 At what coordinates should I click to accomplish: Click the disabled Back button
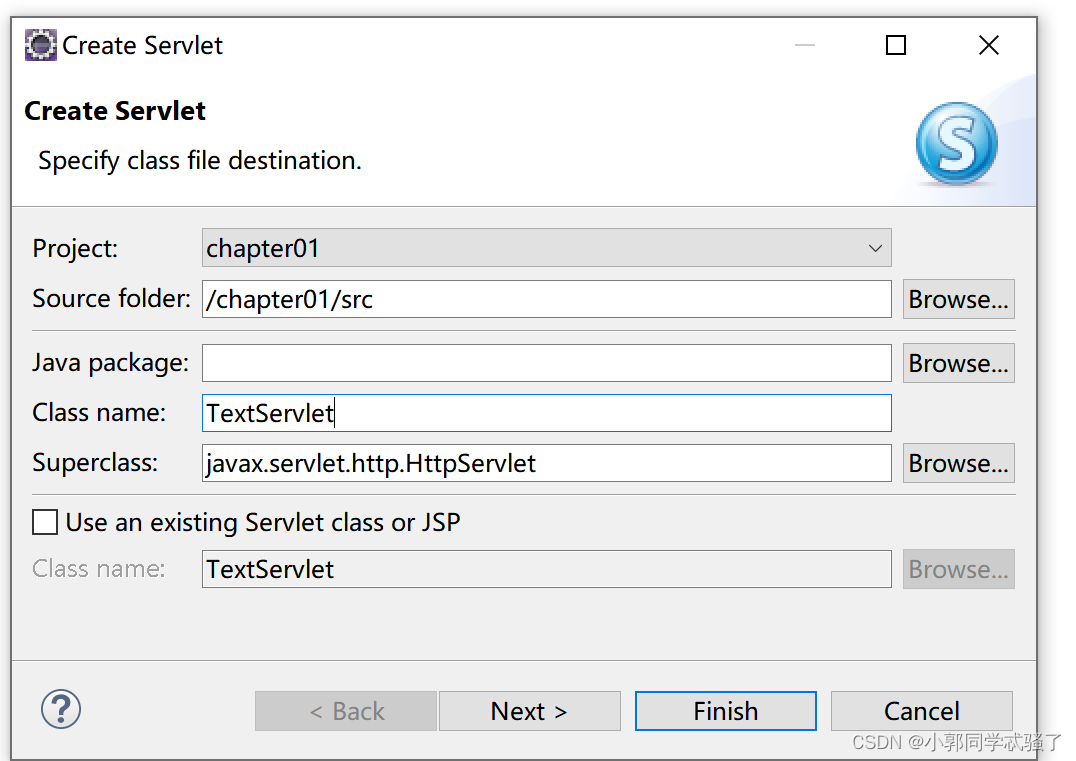point(346,711)
